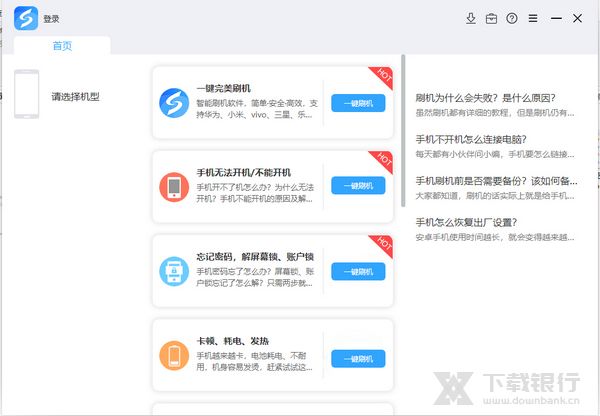Click the phone outline device icon
The image size is (600, 416).
[27, 95]
